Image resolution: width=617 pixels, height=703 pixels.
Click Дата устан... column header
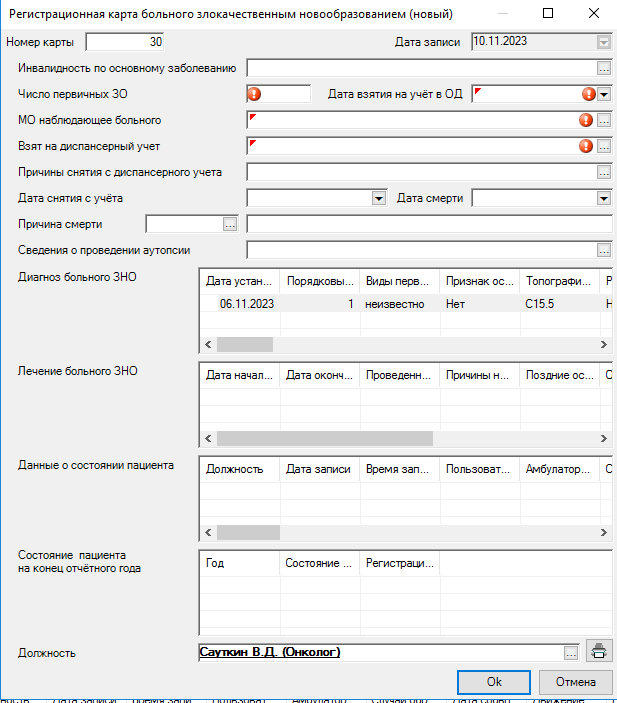tap(239, 281)
